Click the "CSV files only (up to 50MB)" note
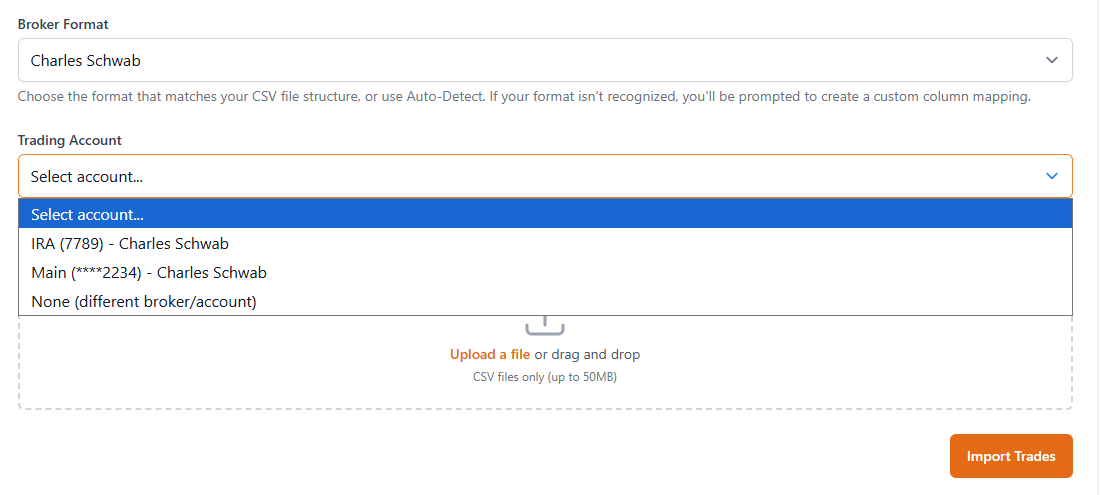Image resolution: width=1100 pixels, height=495 pixels. click(545, 377)
